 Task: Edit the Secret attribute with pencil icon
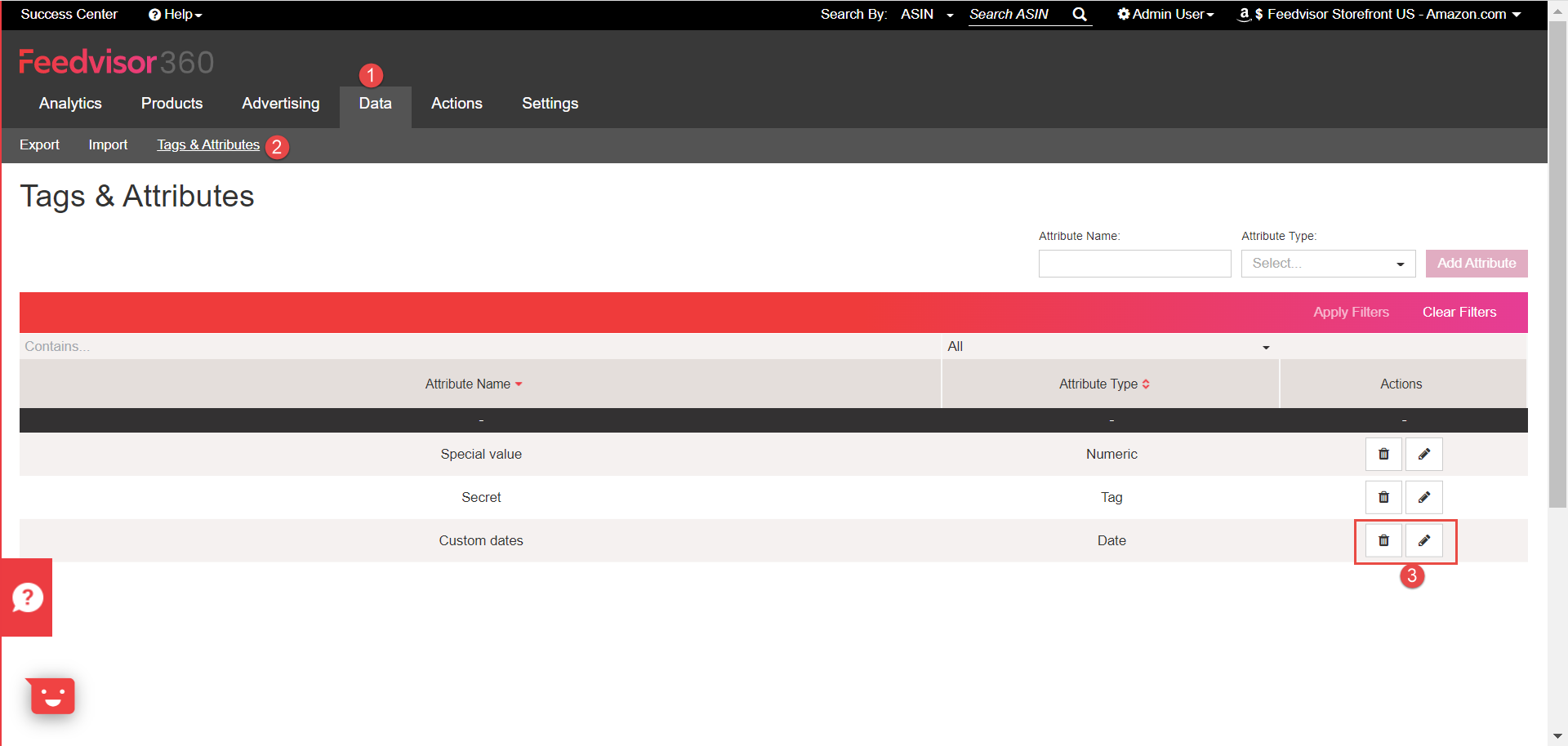pyautogui.click(x=1424, y=497)
